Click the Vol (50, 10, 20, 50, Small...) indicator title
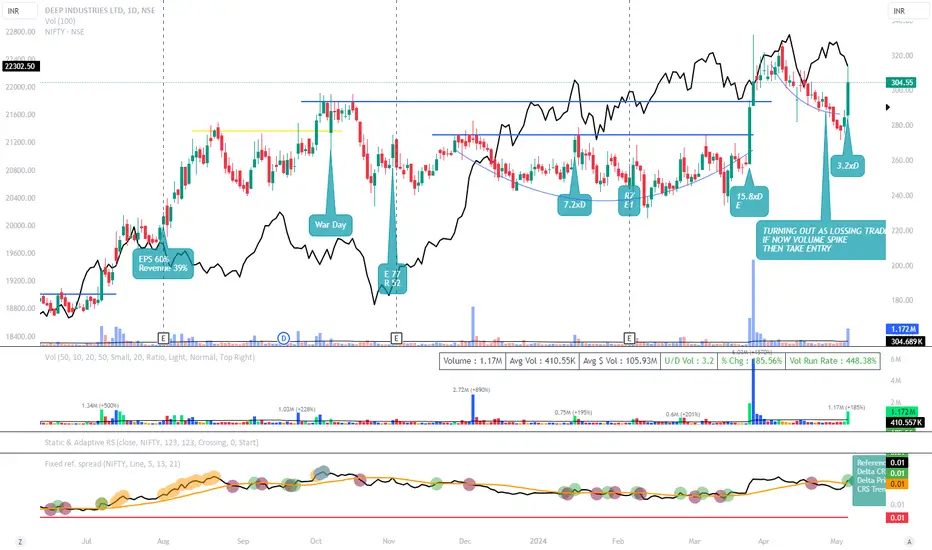This screenshot has height=550, width=932. click(150, 357)
